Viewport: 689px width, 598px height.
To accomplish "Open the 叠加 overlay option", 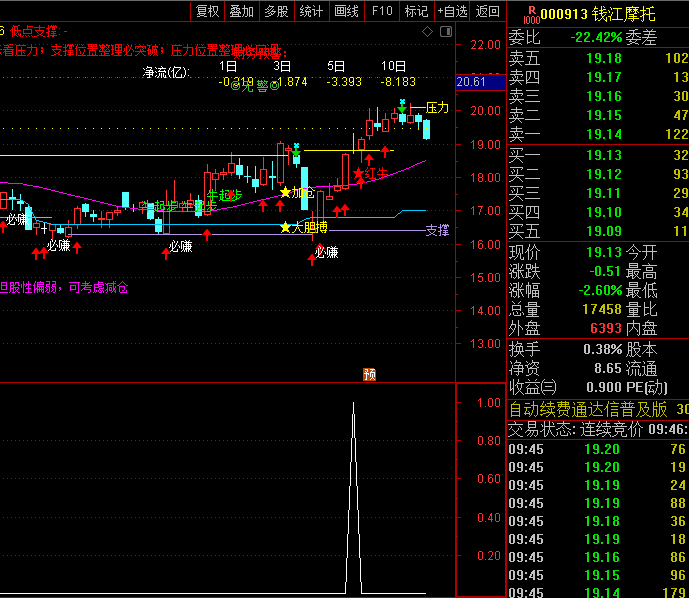I will click(x=242, y=11).
